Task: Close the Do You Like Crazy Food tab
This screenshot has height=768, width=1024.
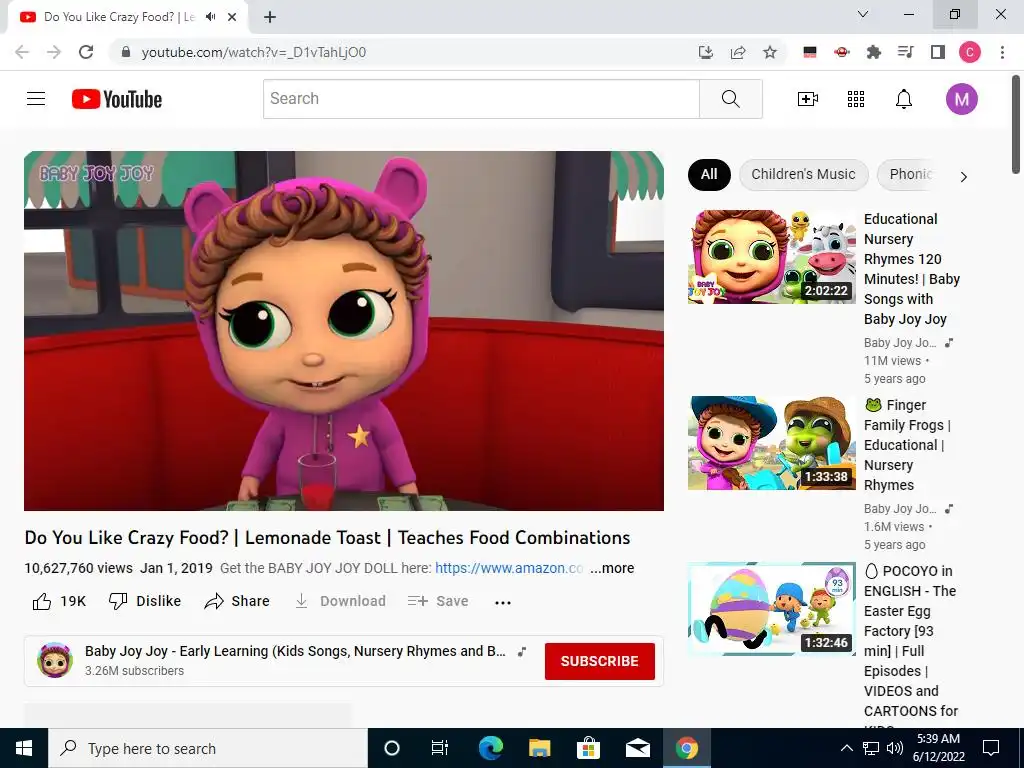Action: (x=232, y=17)
